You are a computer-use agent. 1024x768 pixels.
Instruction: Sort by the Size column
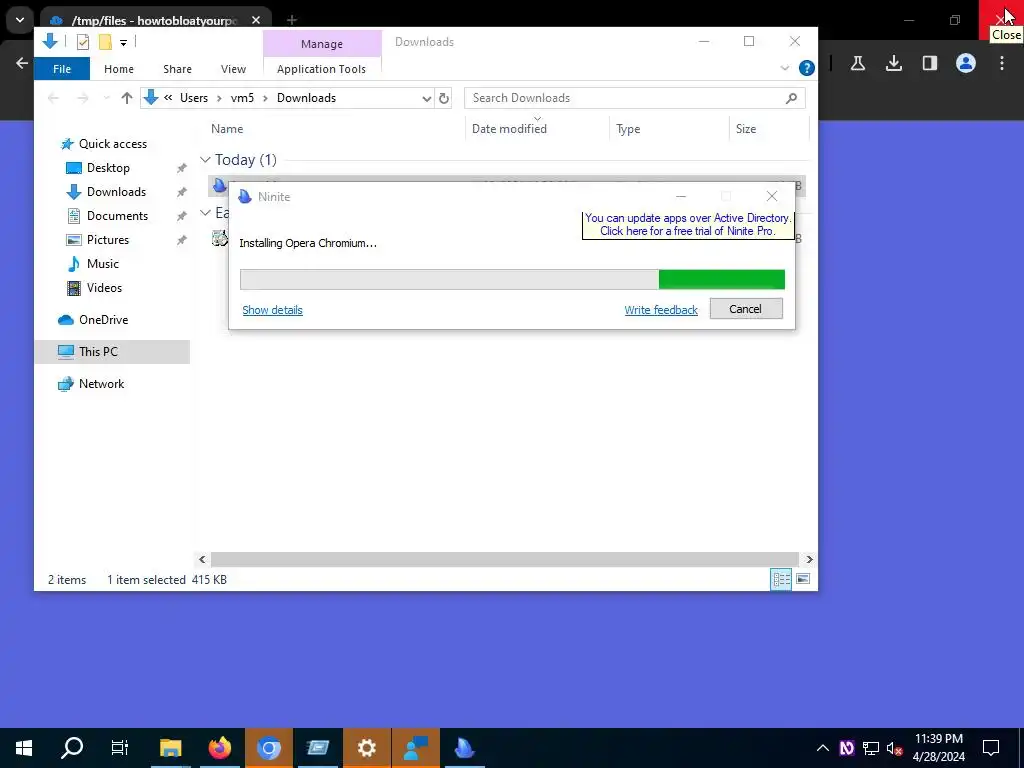pos(746,129)
